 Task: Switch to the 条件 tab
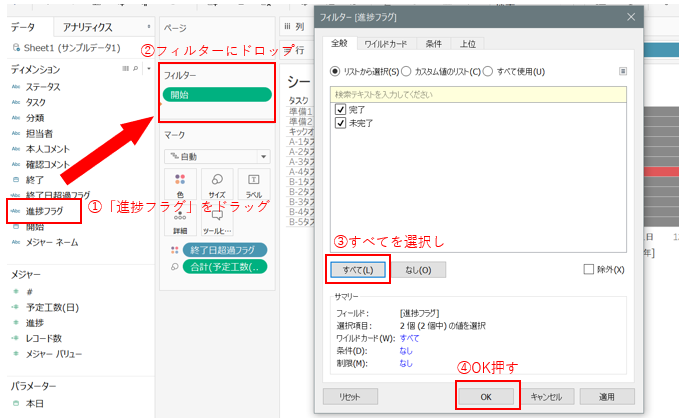point(433,44)
